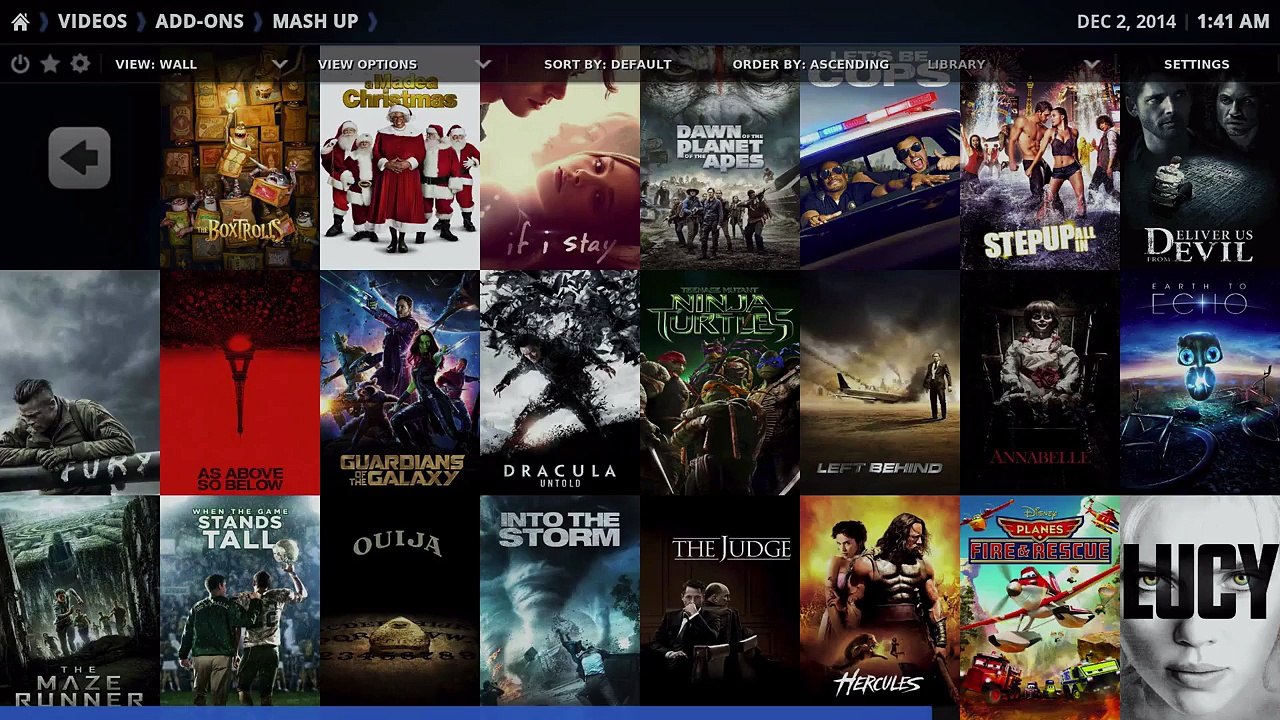Screen dimensions: 1280x720
Task: Click the 1:41 AM clock
Action: click(1232, 21)
